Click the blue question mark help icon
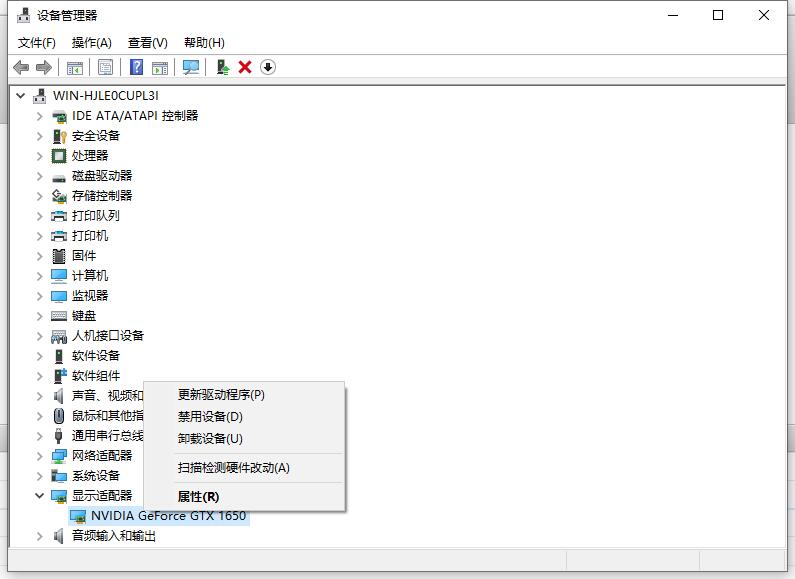This screenshot has height=579, width=795. tap(137, 67)
